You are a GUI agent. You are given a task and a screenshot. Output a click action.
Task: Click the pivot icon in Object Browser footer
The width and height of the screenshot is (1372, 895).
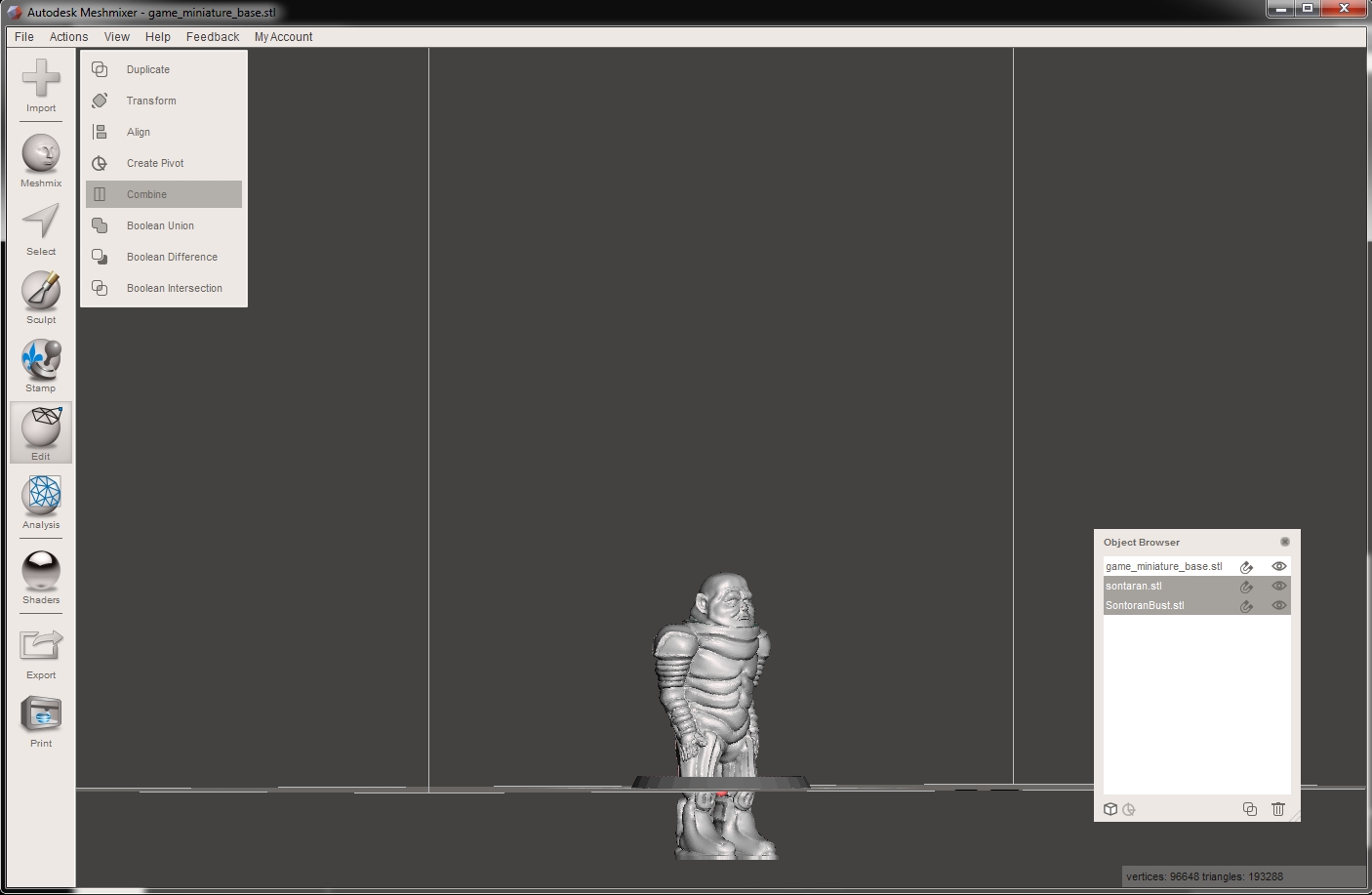click(1129, 809)
